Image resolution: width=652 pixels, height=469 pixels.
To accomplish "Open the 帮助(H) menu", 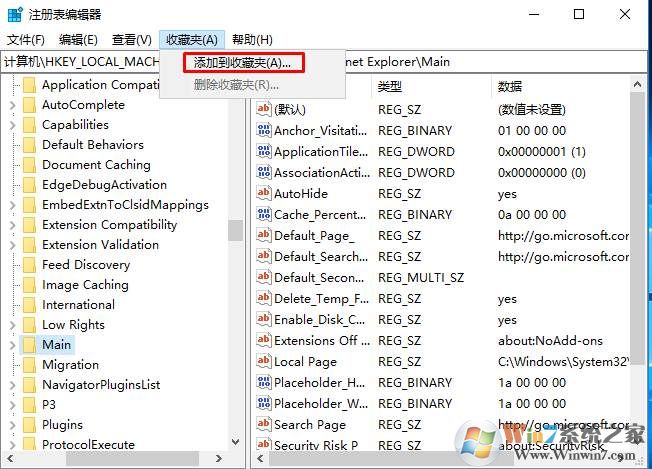I will pos(252,40).
